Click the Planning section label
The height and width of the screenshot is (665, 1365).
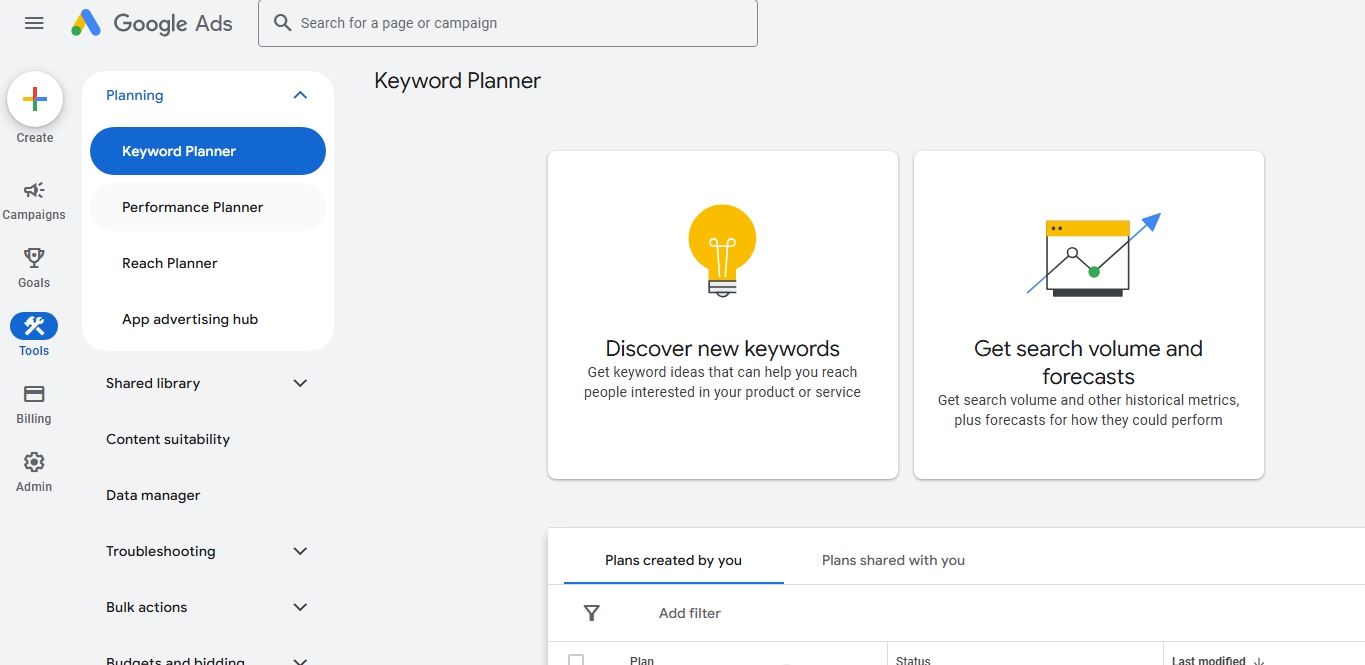135,95
